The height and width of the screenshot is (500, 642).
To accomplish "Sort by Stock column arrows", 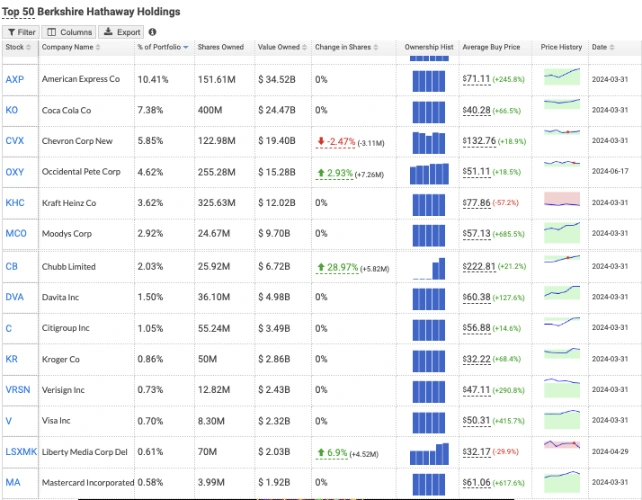I will pyautogui.click(x=28, y=47).
